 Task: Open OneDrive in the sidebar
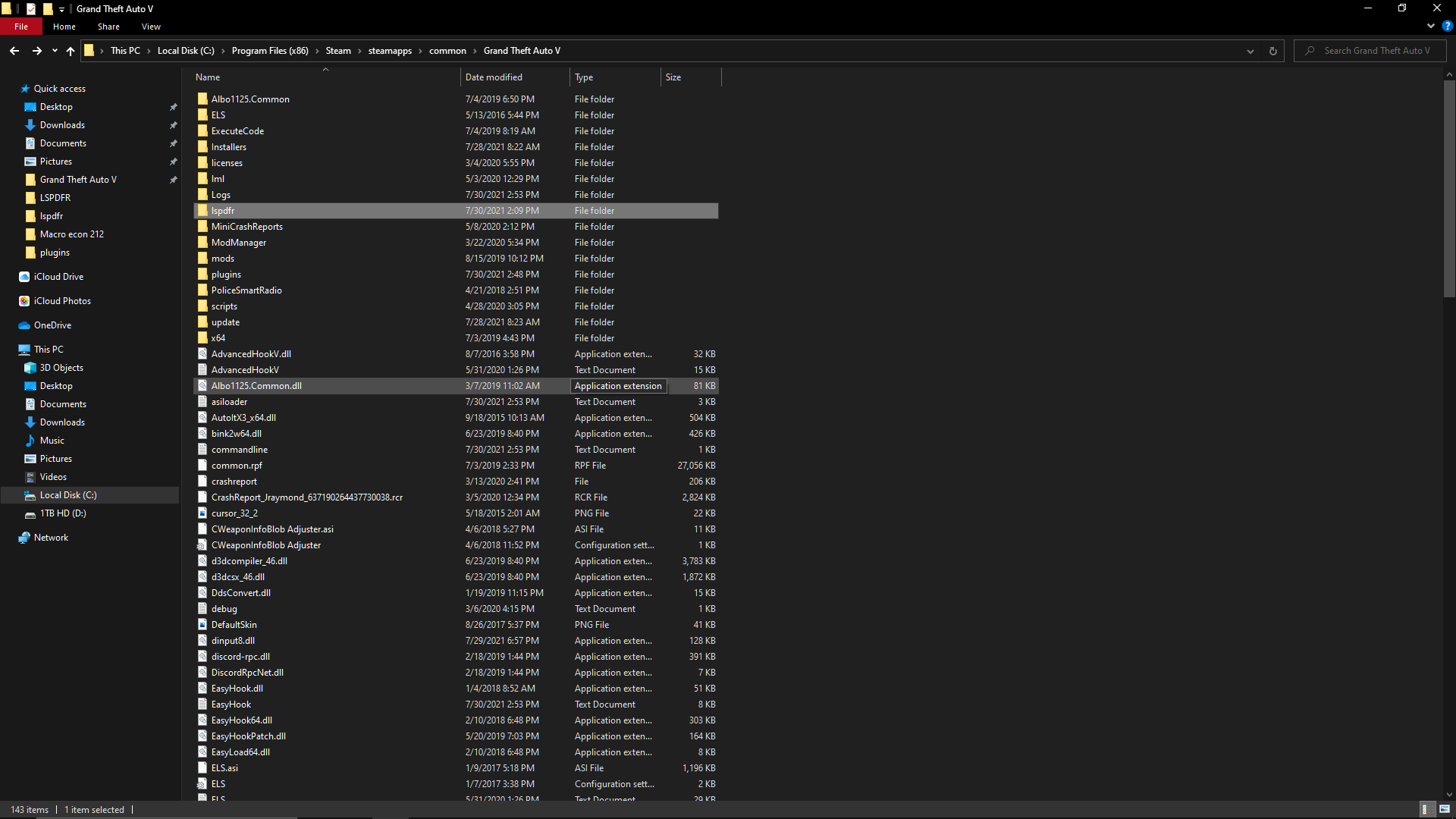tap(52, 325)
